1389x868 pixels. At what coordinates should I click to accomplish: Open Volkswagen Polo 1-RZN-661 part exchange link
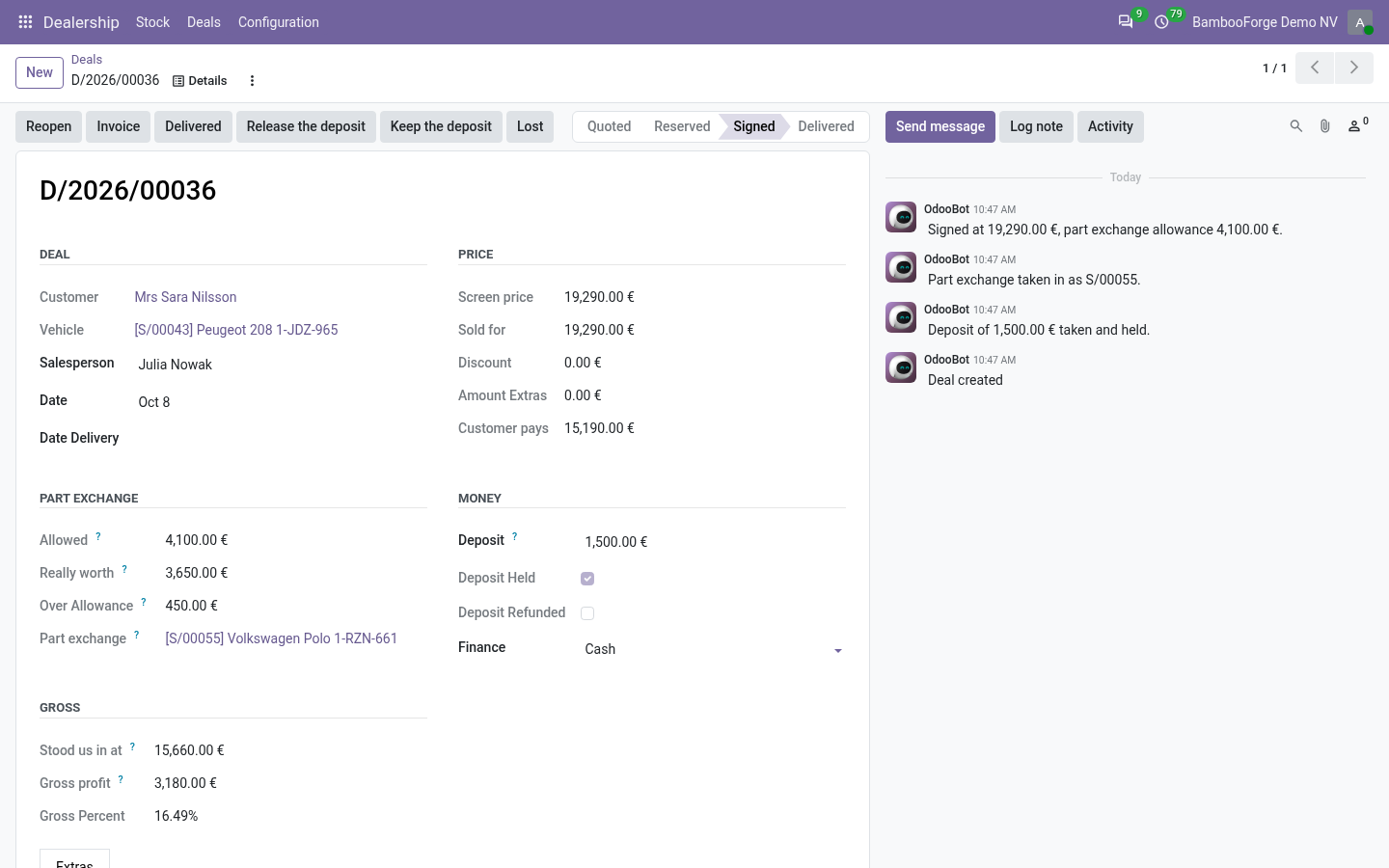(x=282, y=638)
